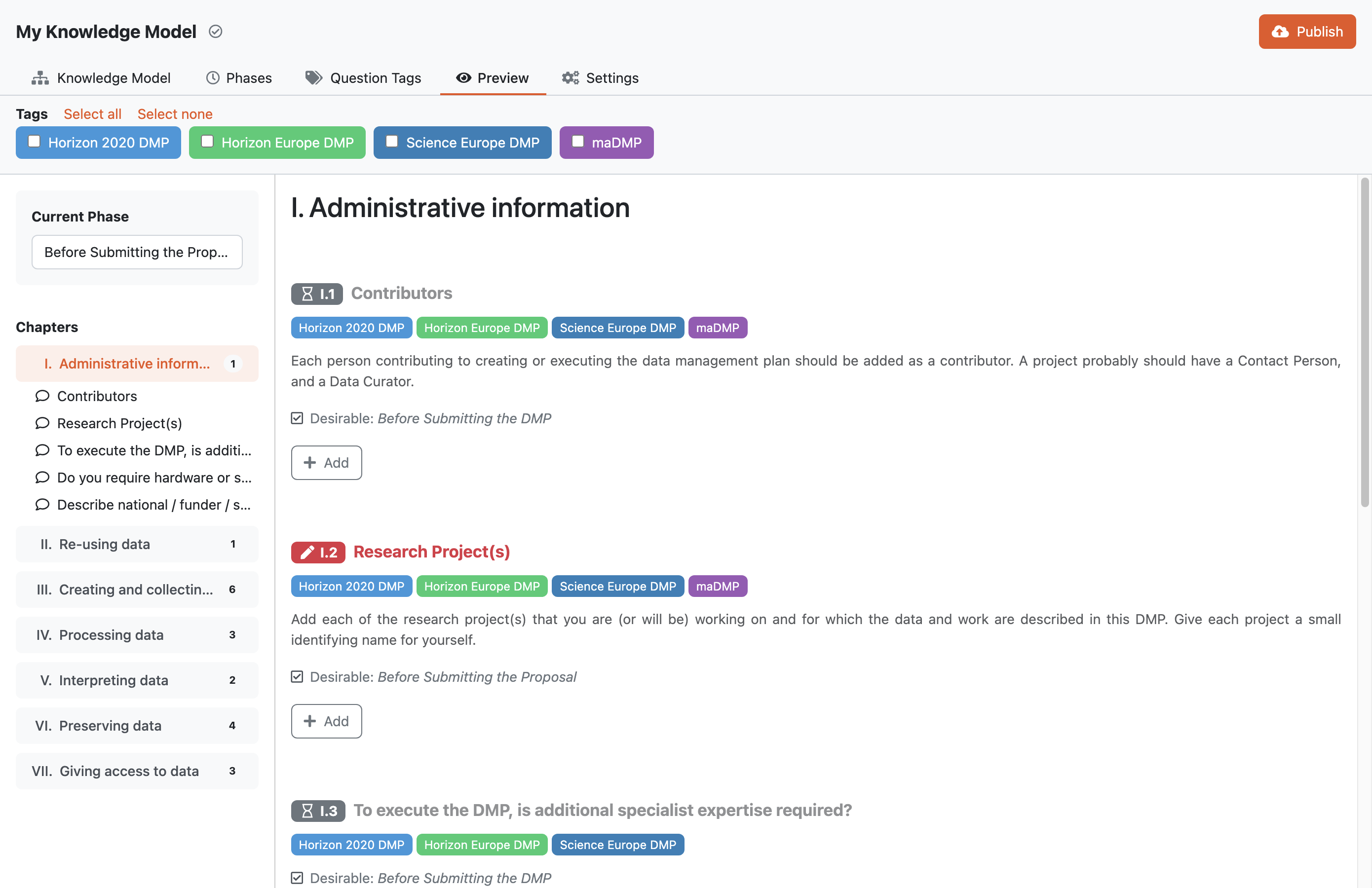
Task: Expand the VII. Giving access to data chapter
Action: tap(137, 771)
